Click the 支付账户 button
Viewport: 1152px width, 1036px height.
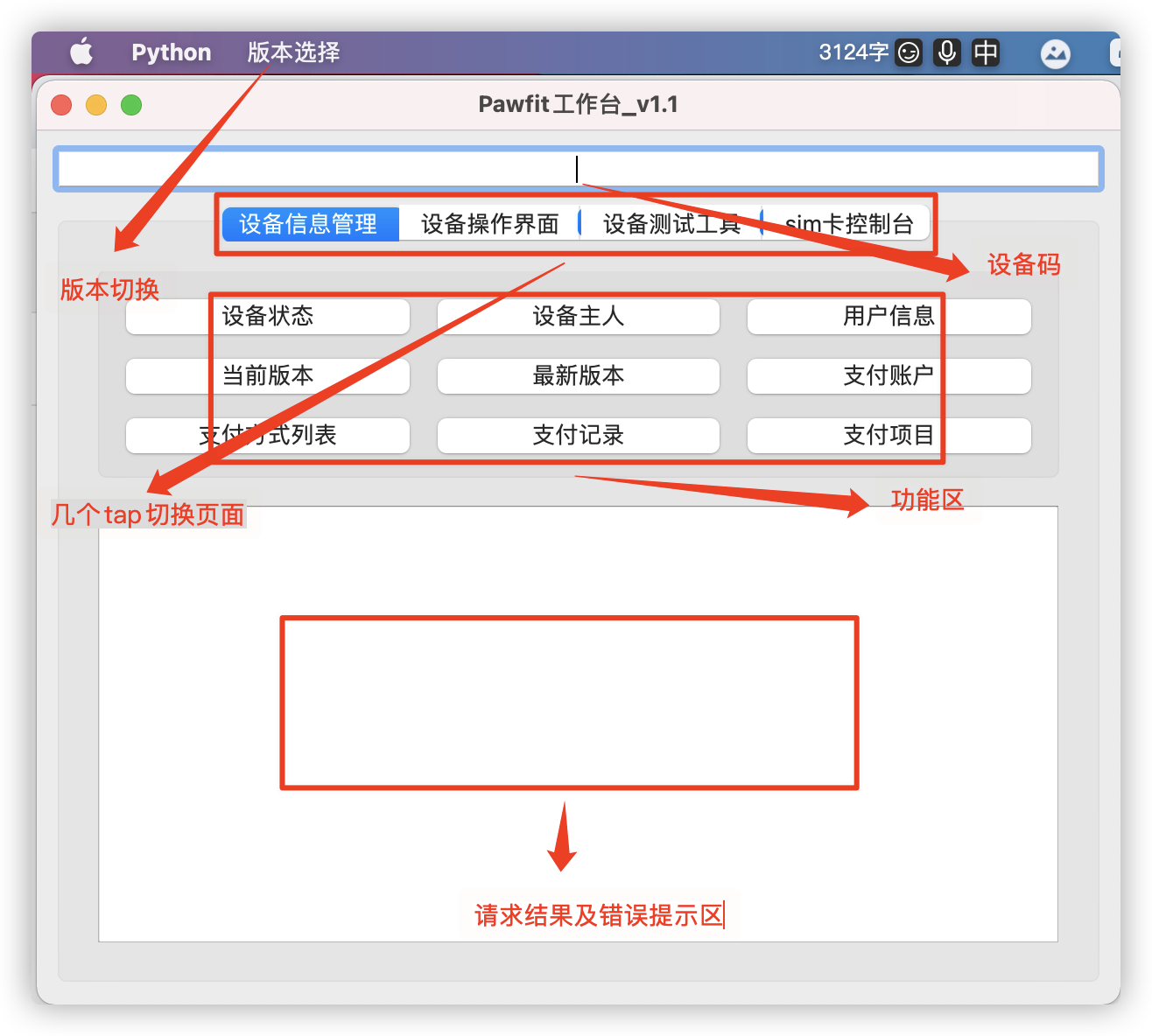pos(889,376)
